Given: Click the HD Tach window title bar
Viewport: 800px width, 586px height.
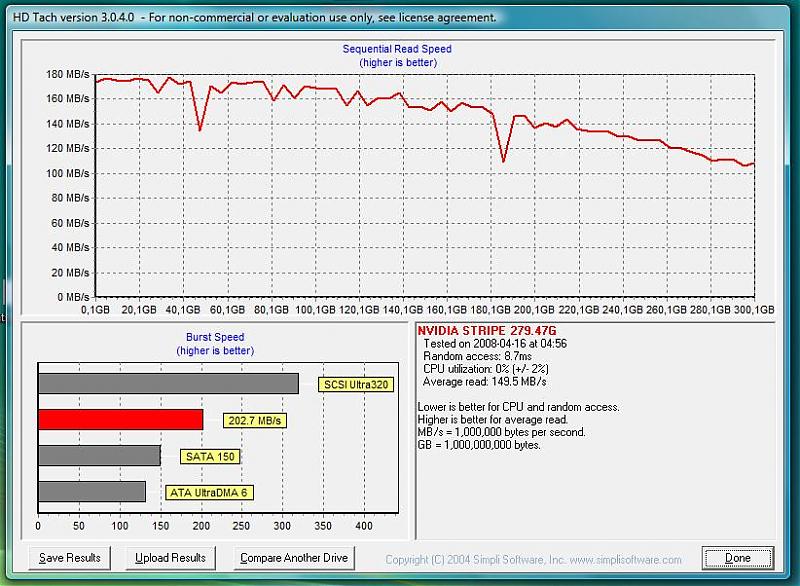Looking at the screenshot, I should (x=399, y=17).
